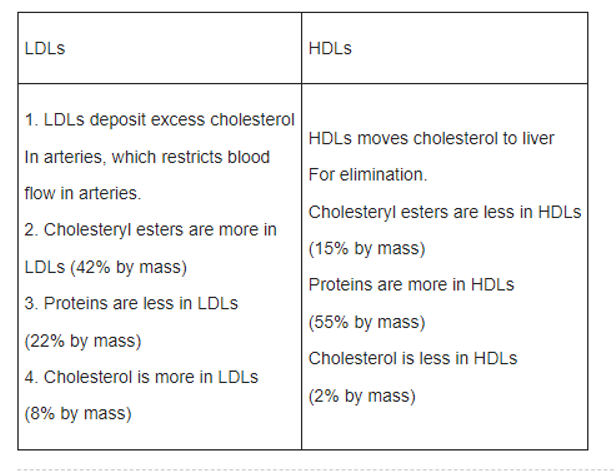Image resolution: width=615 pixels, height=472 pixels.
Task: Click the text "1. LDLs deposit excess cholesterol"
Action: pyautogui.click(x=160, y=119)
